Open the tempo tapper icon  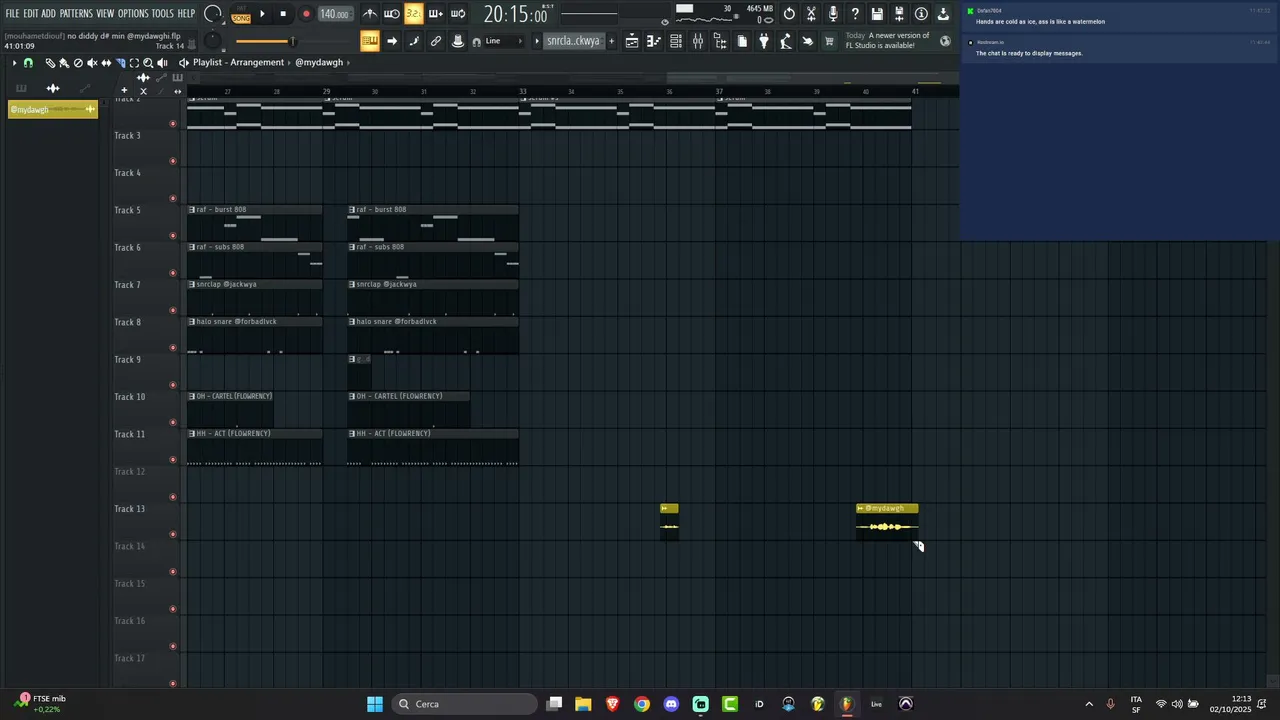(x=786, y=41)
